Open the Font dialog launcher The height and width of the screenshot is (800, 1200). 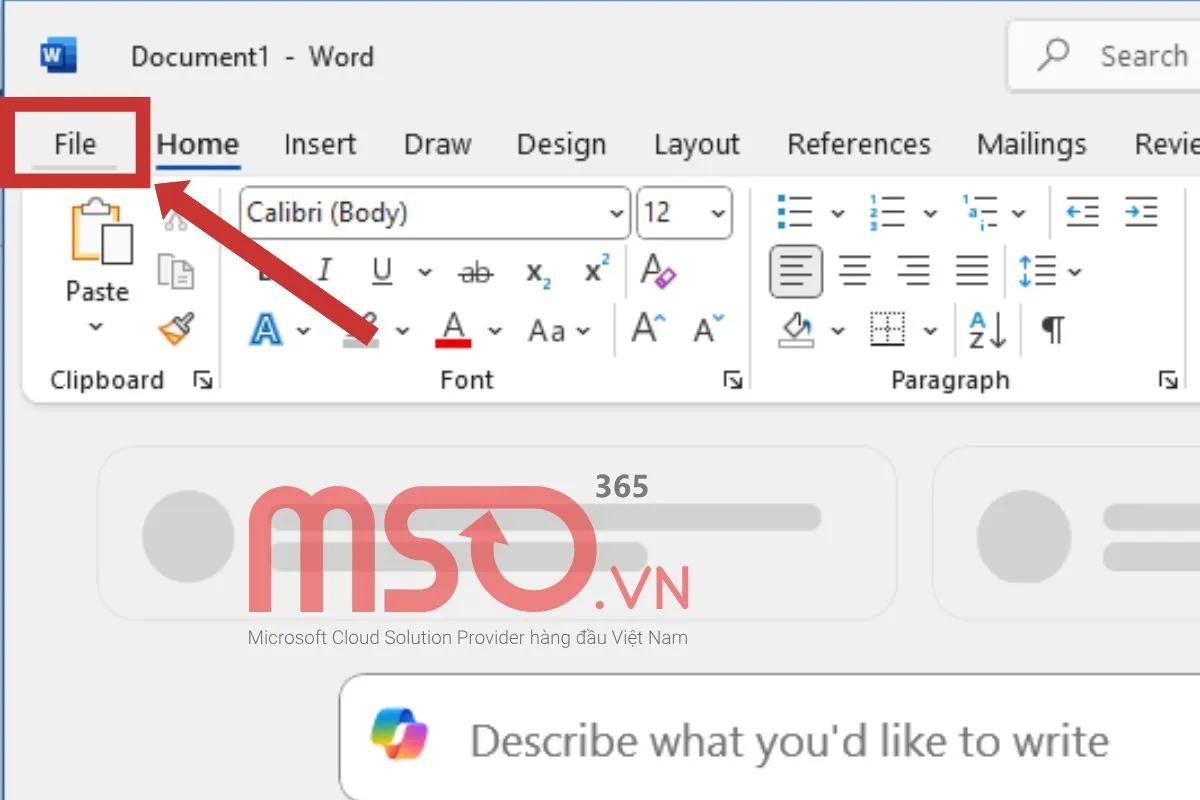tap(733, 380)
